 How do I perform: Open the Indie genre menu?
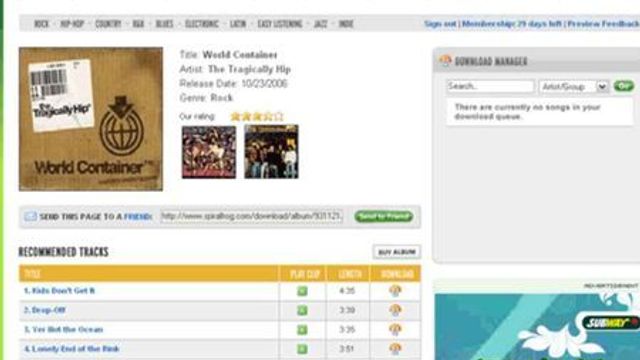346,24
